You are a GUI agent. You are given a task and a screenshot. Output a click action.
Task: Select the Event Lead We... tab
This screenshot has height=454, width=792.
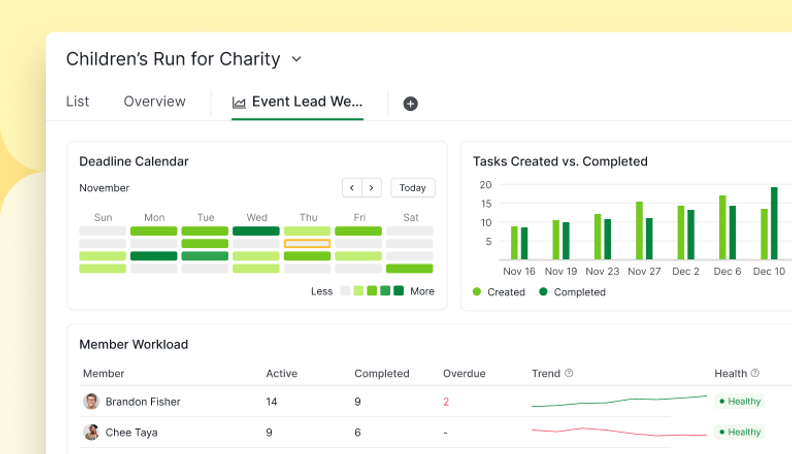(x=298, y=102)
